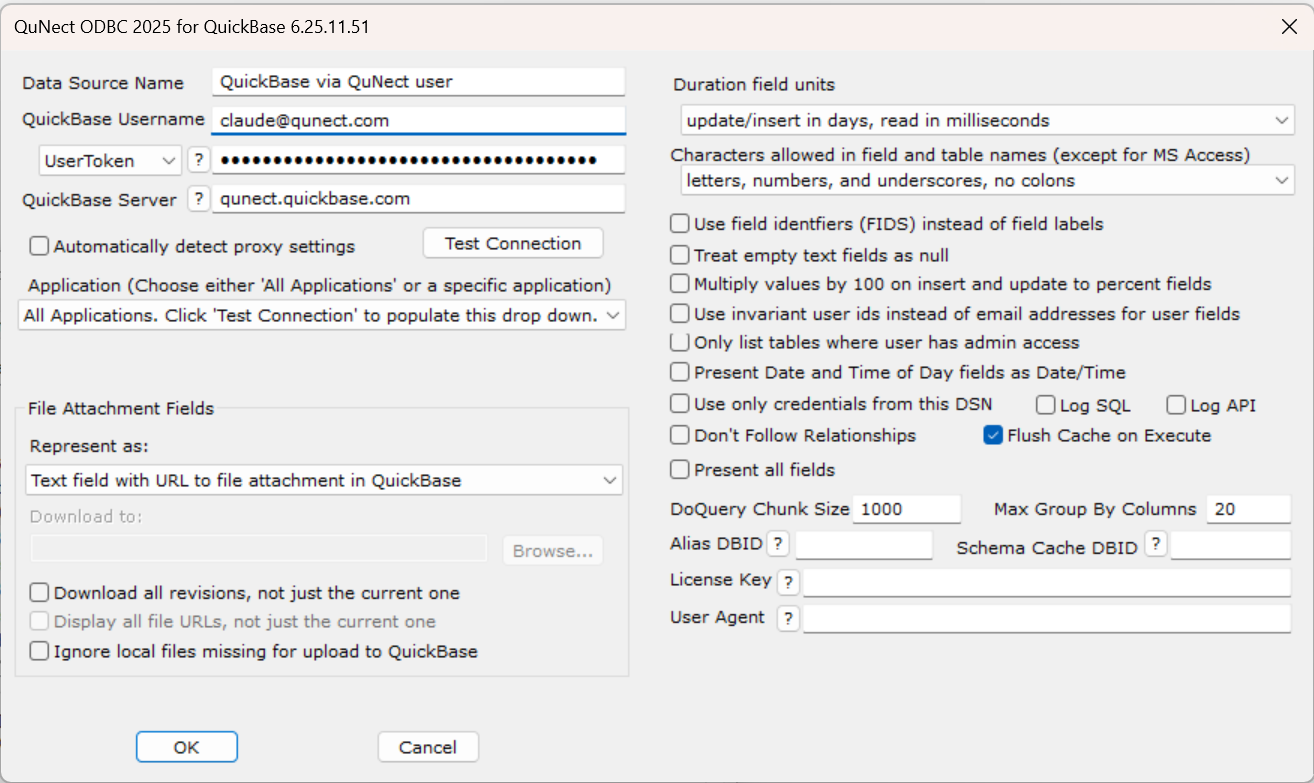Open the '?' help for Alias DBID
The image size is (1314, 783).
778,544
